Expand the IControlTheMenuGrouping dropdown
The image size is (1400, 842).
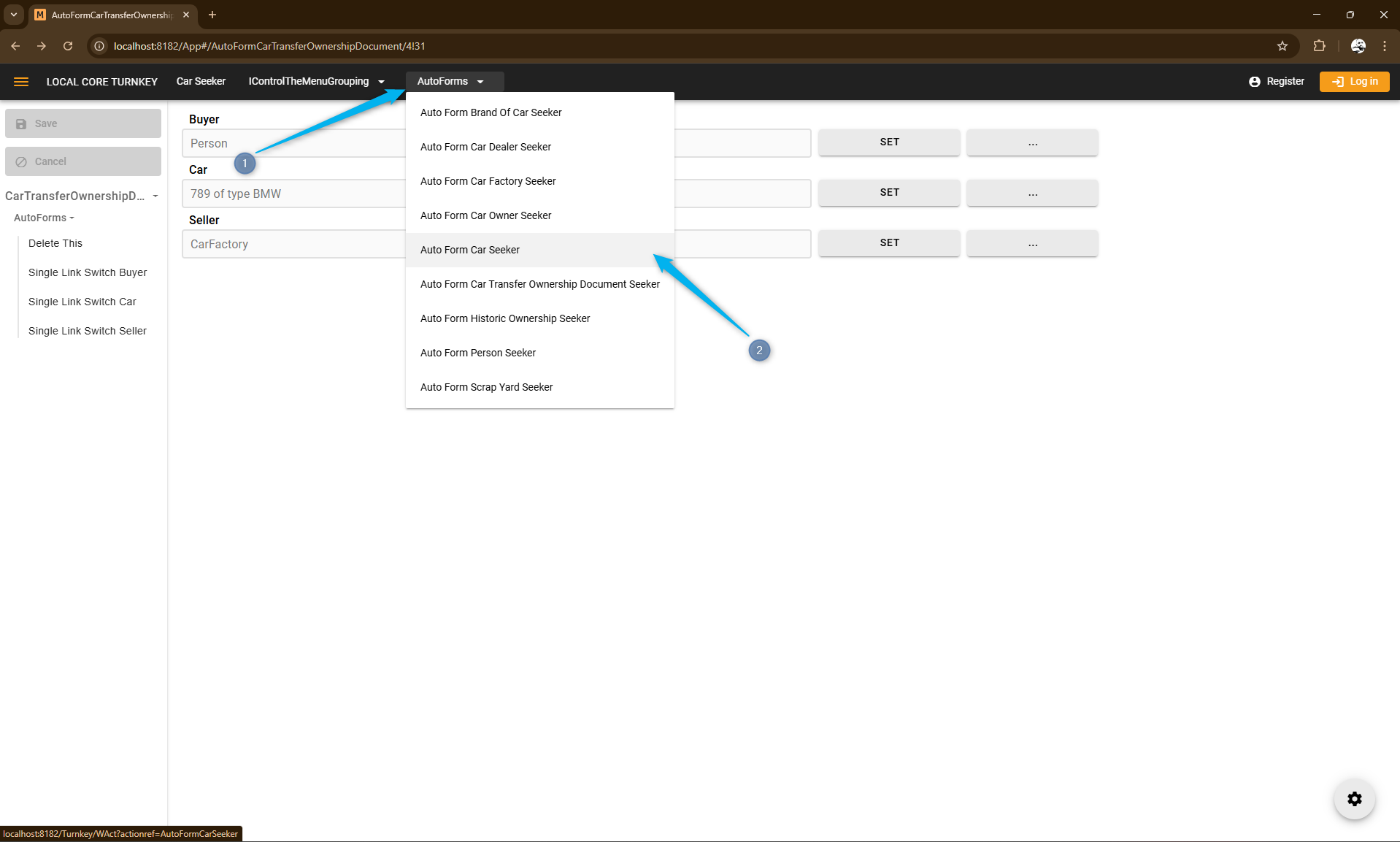coord(315,82)
